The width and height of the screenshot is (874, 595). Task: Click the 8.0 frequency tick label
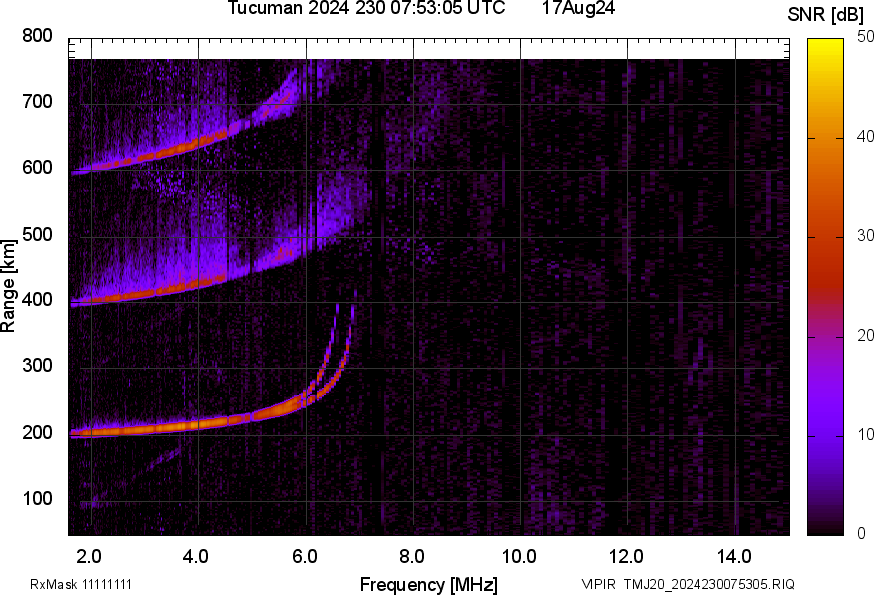pos(413,555)
